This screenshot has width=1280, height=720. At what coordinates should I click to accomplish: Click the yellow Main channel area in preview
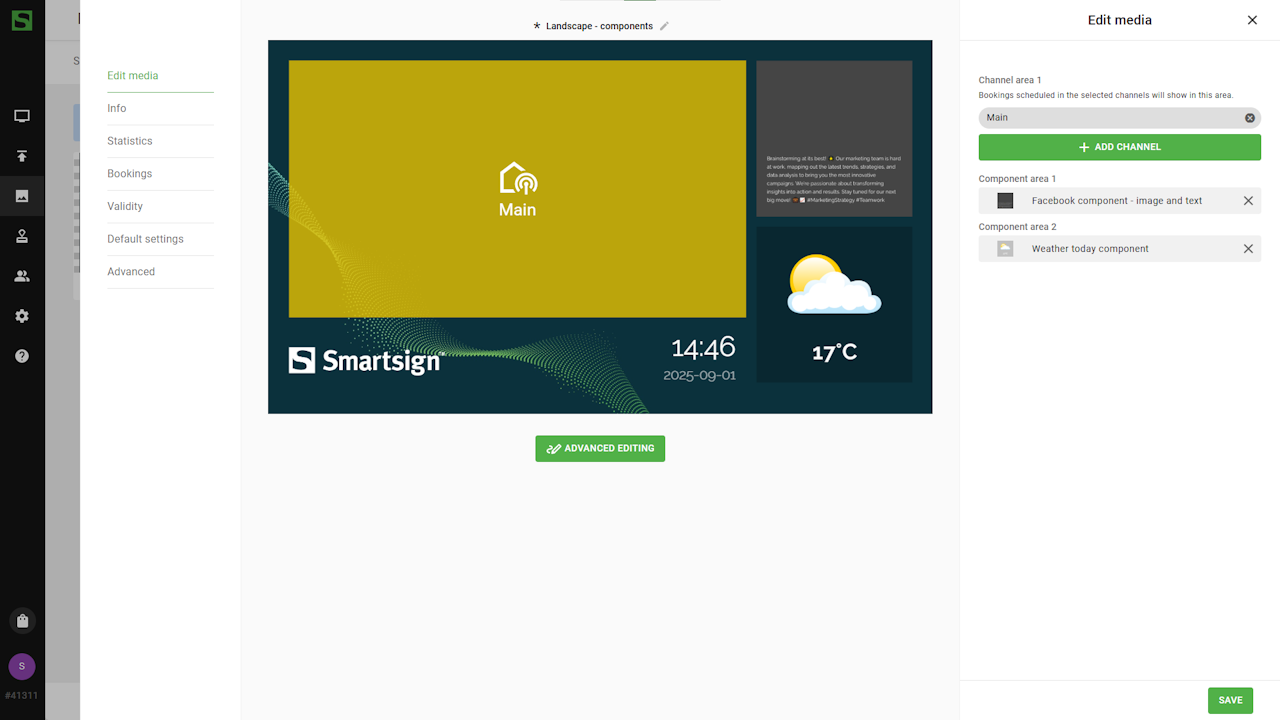click(x=517, y=189)
